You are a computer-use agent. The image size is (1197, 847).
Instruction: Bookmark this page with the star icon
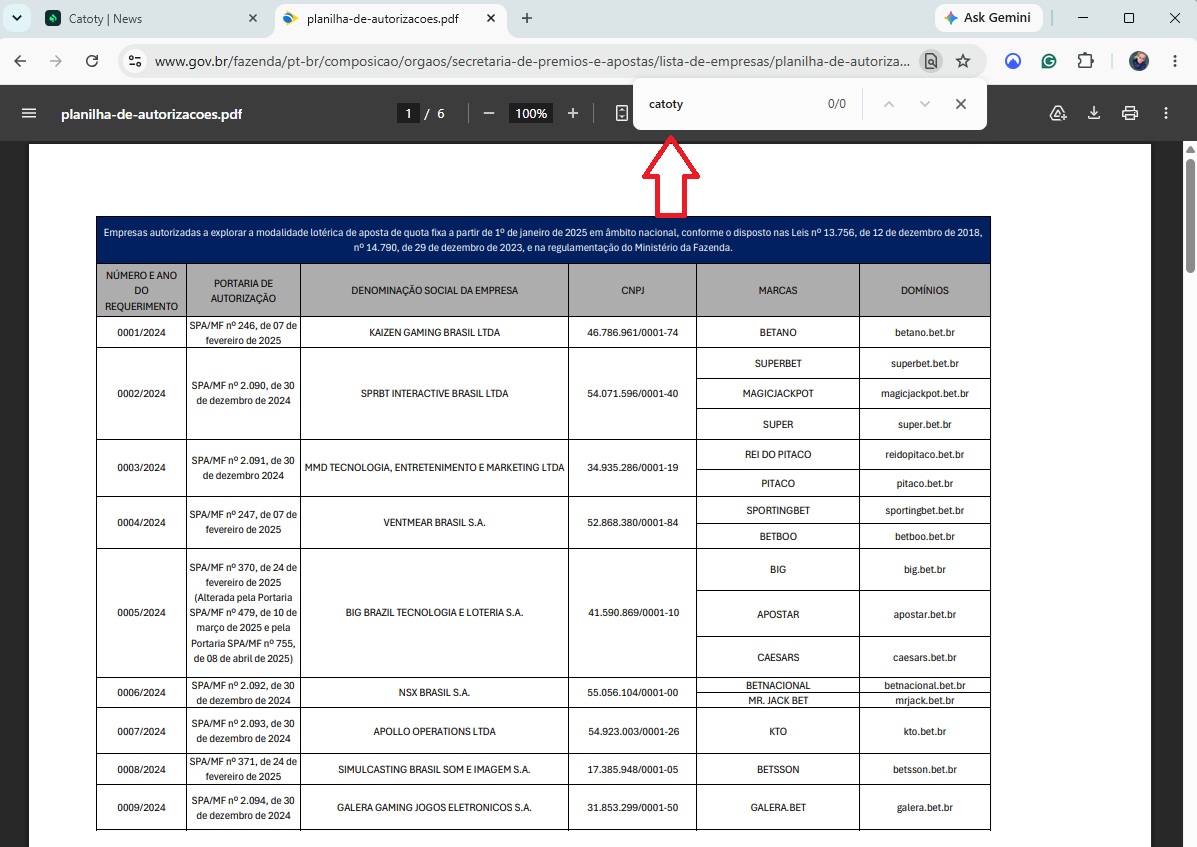click(x=963, y=61)
